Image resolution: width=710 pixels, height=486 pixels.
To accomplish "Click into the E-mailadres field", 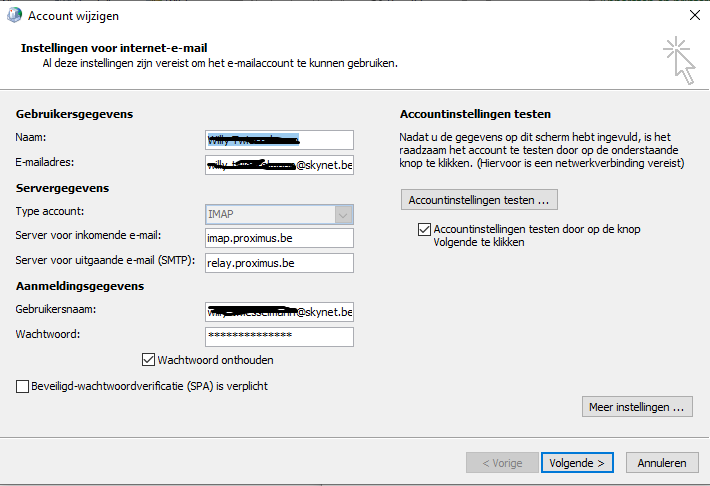I will 278,164.
